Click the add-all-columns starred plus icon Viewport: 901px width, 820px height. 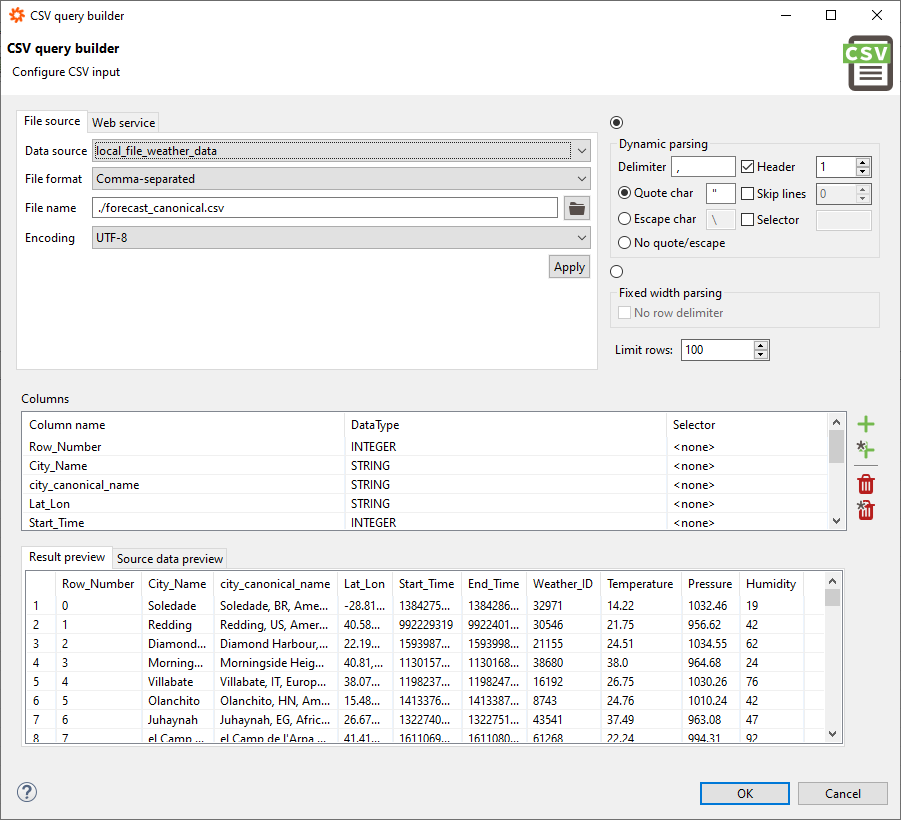865,450
